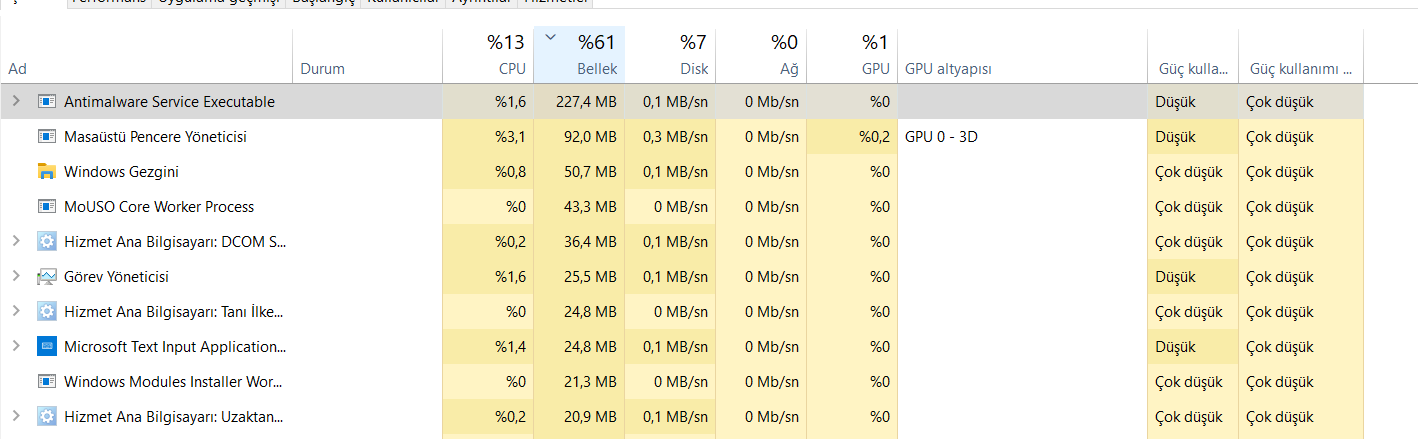Click the 0,3 MB/sn disk value
Image resolution: width=1418 pixels, height=439 pixels.
pos(675,137)
